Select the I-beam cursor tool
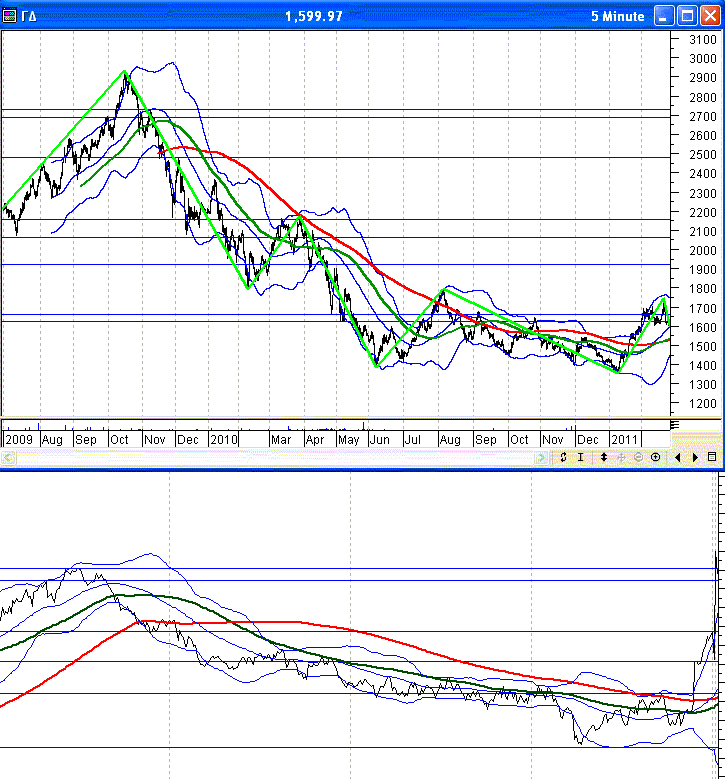Screen dimensions: 725x779 tap(580, 457)
